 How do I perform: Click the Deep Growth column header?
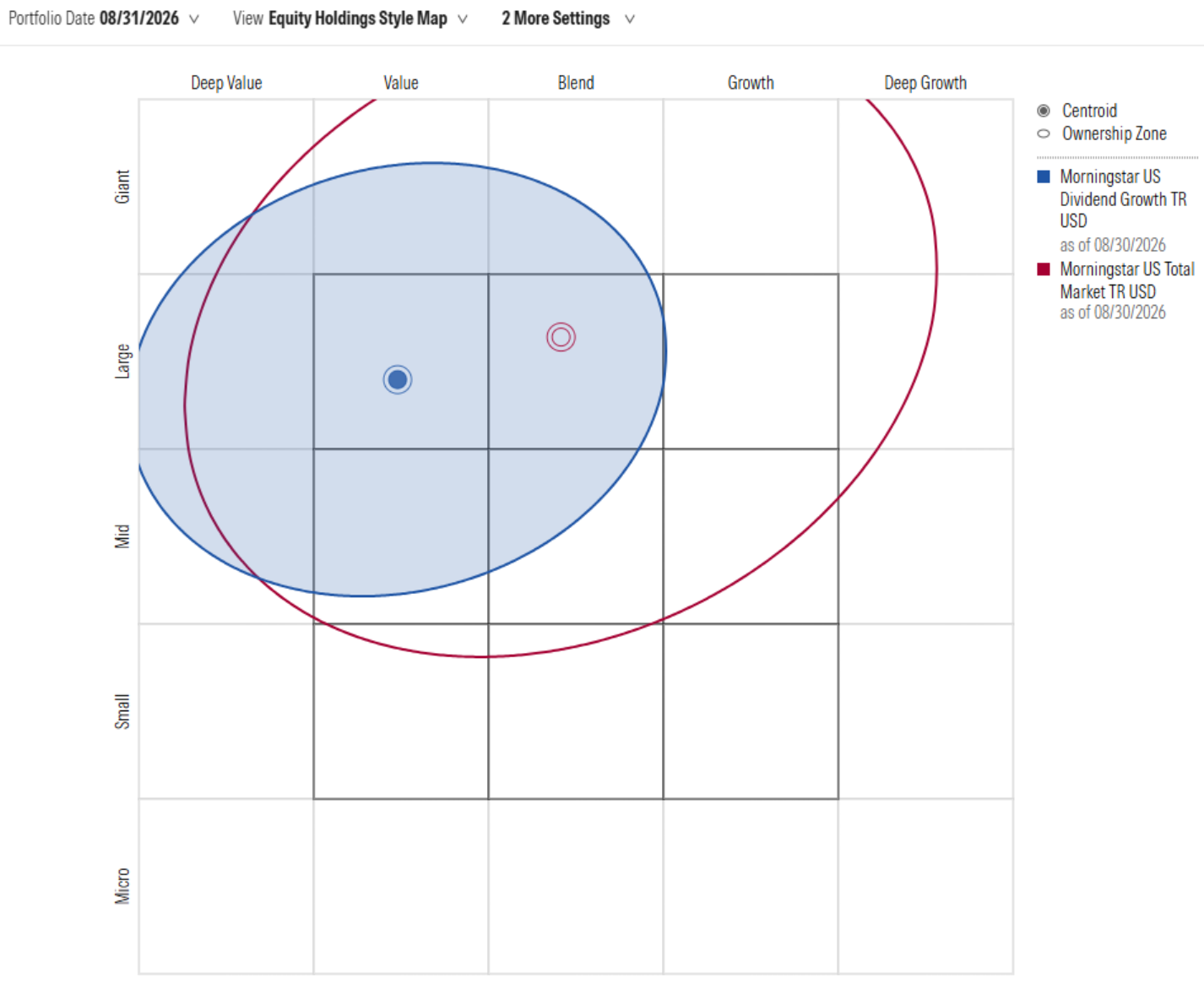coord(925,83)
